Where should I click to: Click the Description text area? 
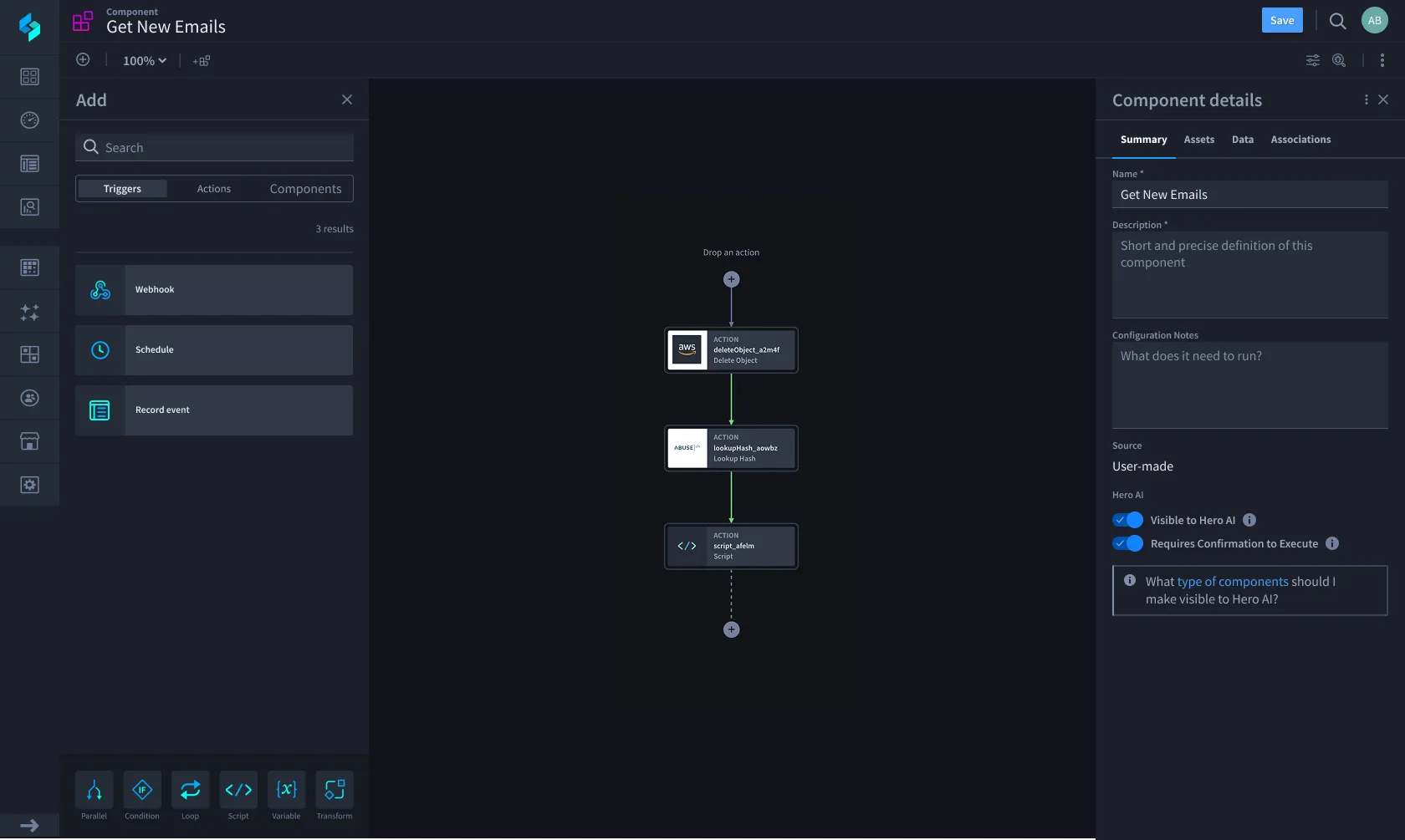coord(1250,275)
